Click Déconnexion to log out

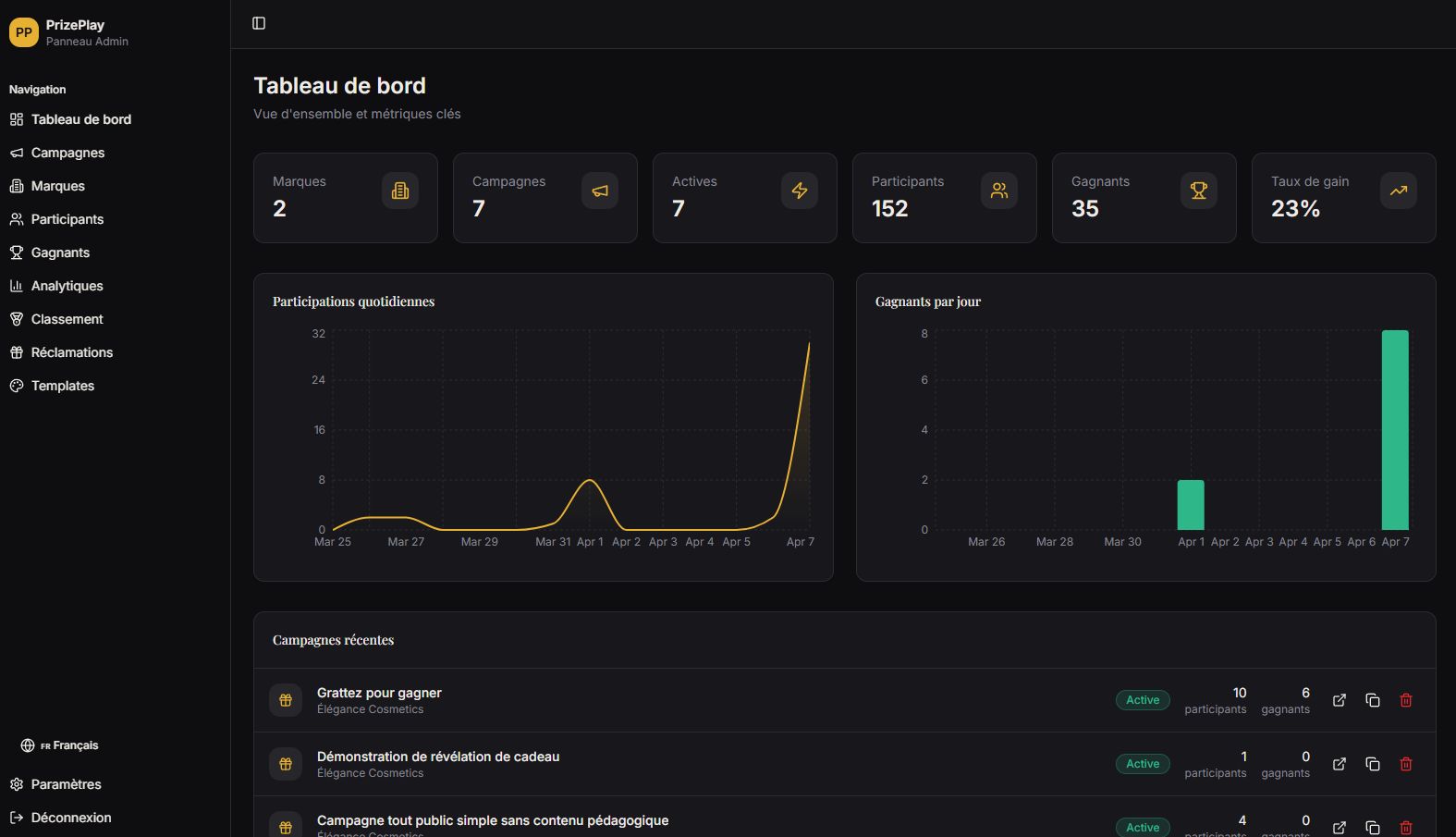point(70,818)
